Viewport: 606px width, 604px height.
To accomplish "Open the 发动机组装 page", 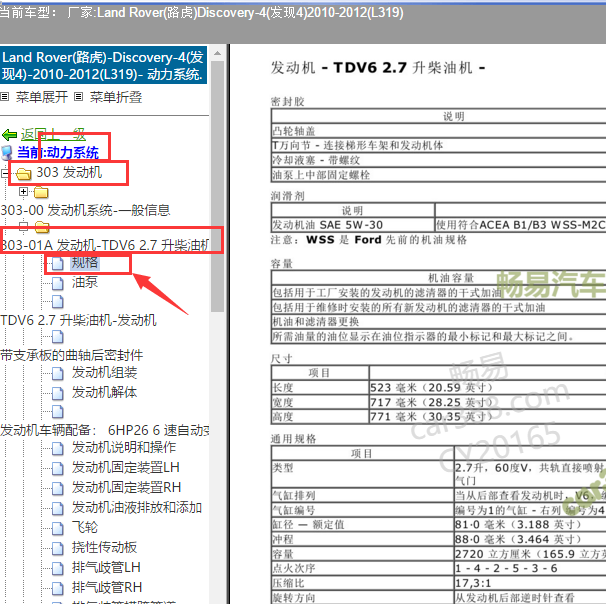I will point(104,373).
